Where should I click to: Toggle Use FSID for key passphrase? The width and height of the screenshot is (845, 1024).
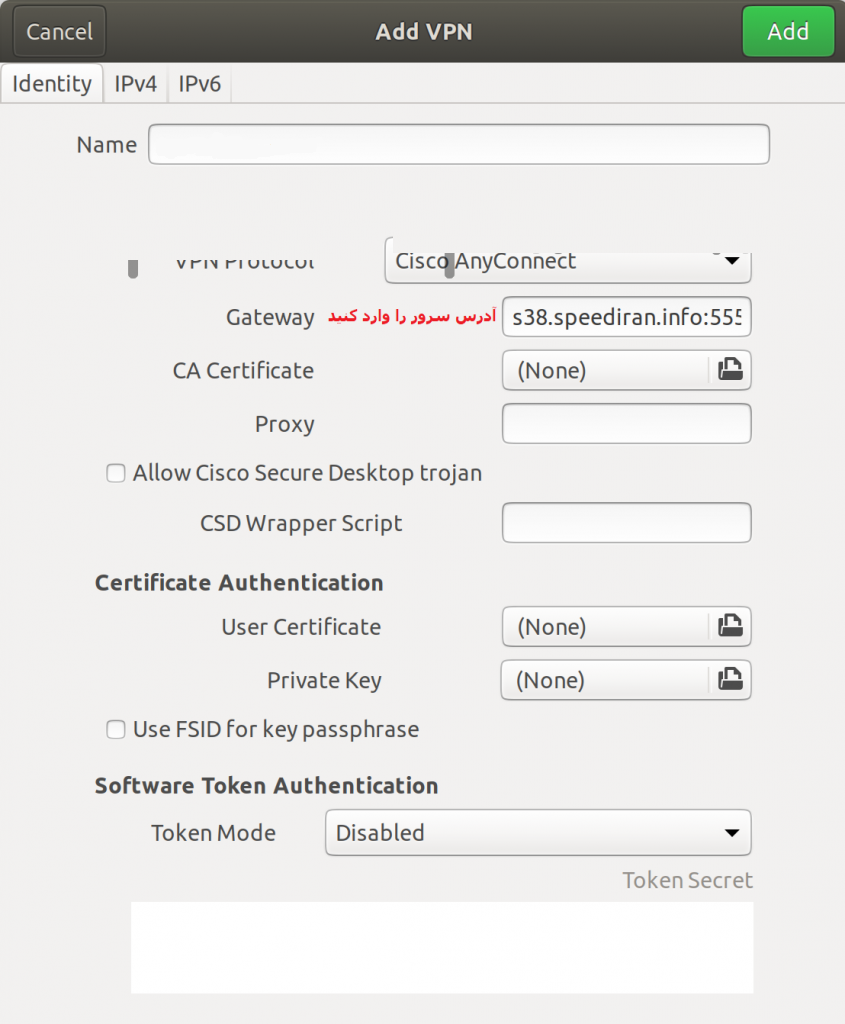coord(116,730)
